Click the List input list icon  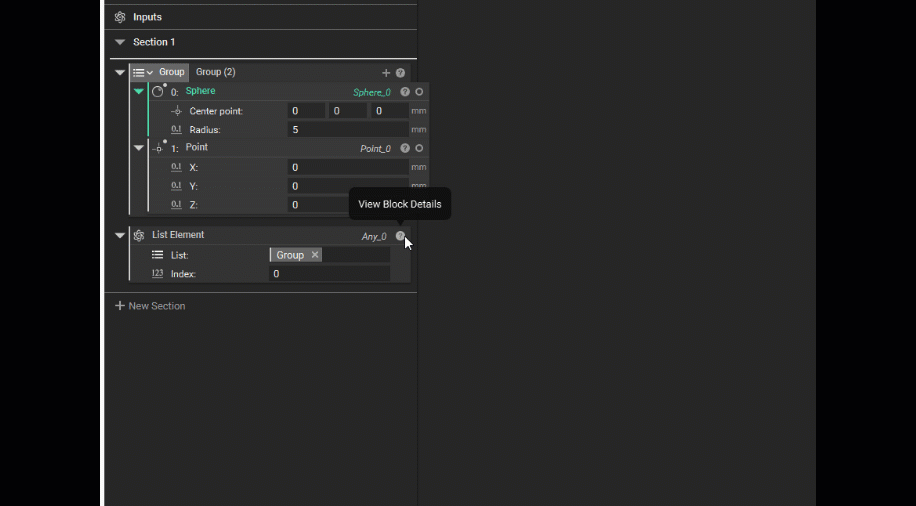point(157,255)
